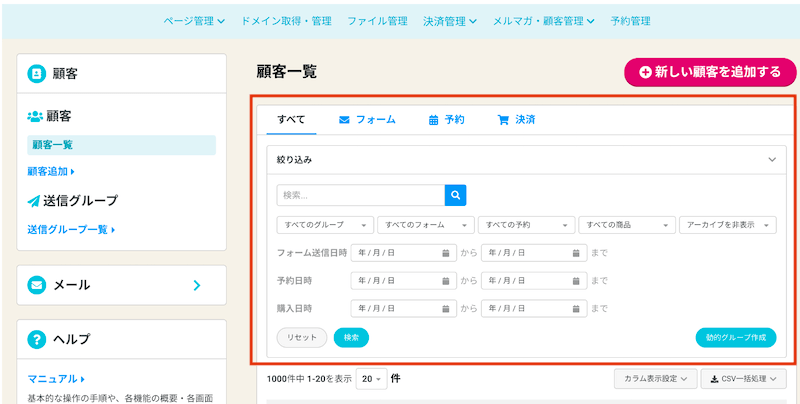Viewport: 800px width, 404px height.
Task: Click the 顧客 ID card icon in sidebar
Action: pyautogui.click(x=37, y=73)
